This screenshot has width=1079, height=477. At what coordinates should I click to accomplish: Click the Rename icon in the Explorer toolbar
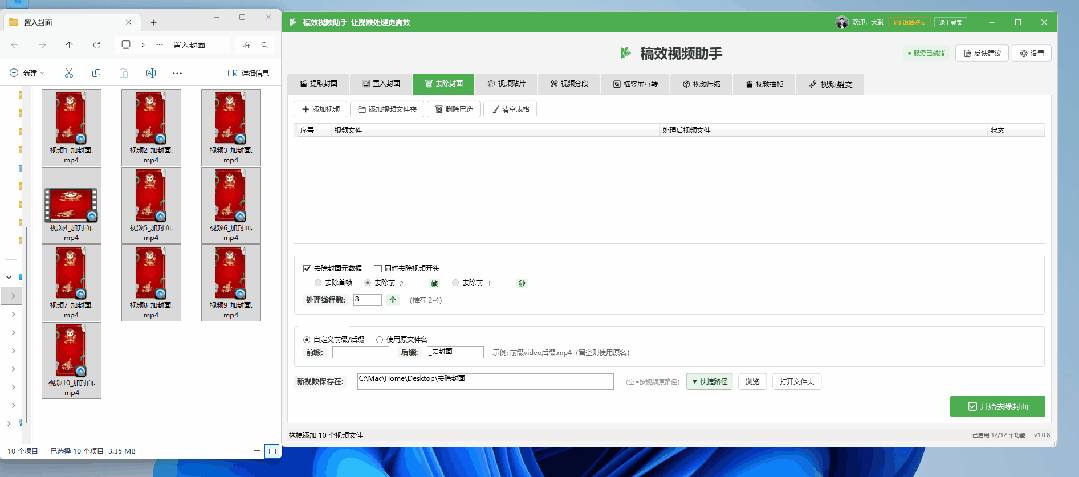[x=150, y=72]
